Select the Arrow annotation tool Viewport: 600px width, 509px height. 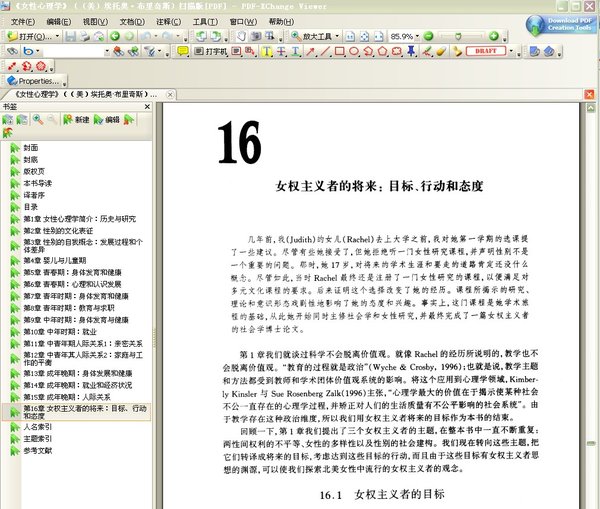coord(310,51)
